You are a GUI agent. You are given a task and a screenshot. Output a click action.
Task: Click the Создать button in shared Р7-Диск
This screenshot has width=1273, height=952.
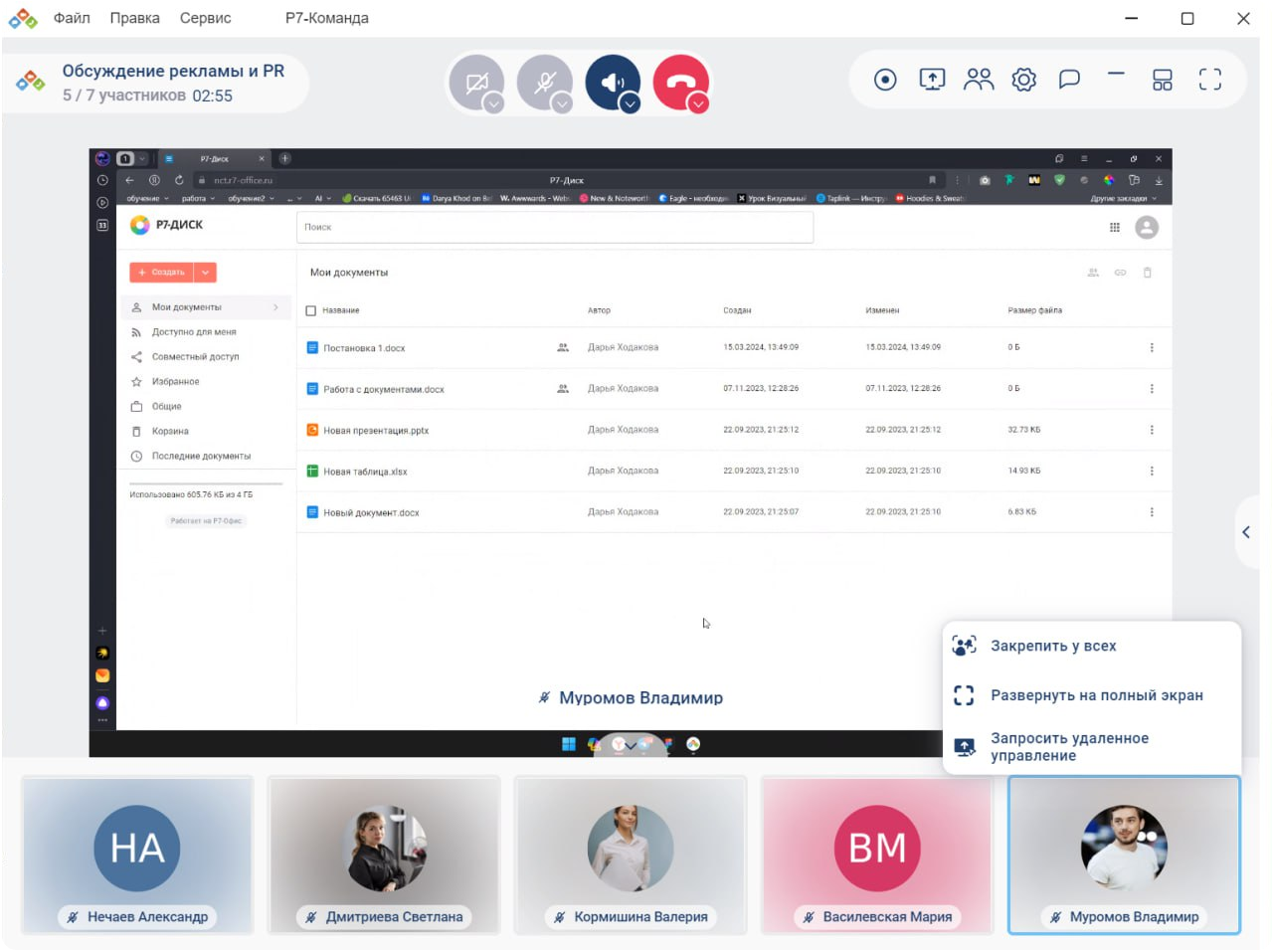pyautogui.click(x=162, y=272)
